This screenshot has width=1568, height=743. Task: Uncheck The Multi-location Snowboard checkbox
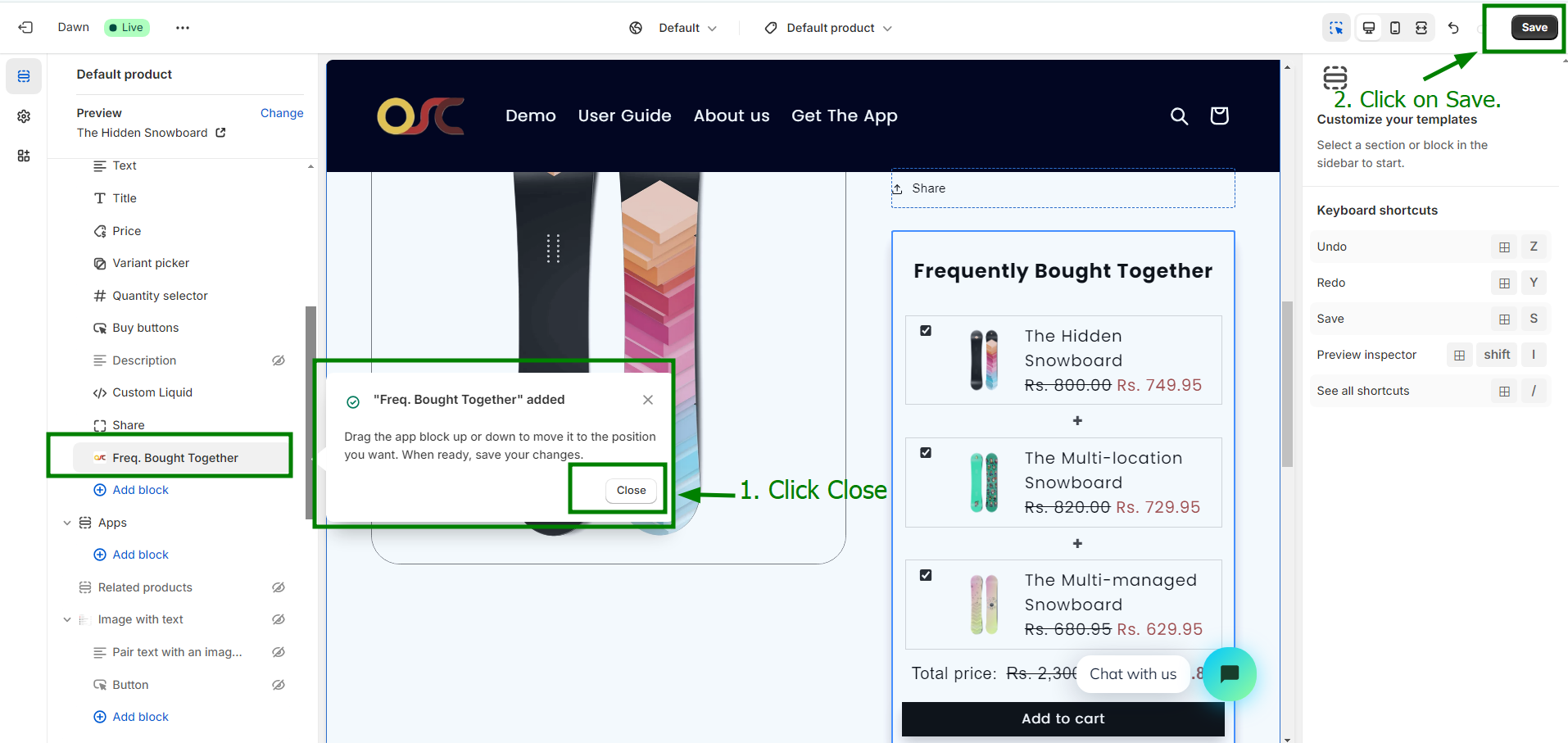click(x=926, y=453)
